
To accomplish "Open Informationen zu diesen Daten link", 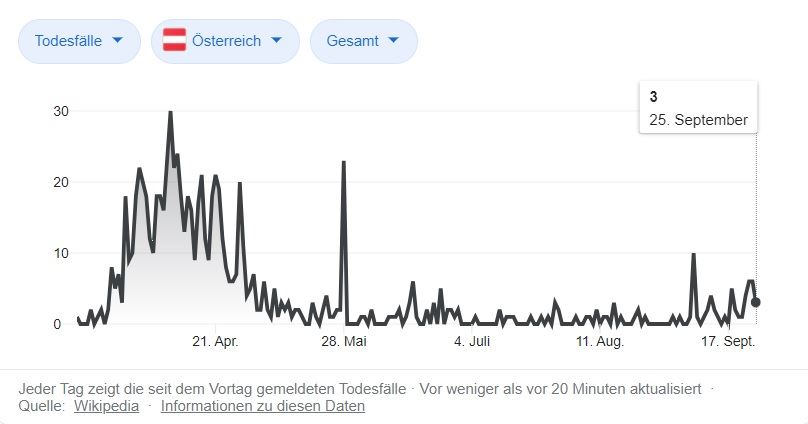I will pos(262,406).
